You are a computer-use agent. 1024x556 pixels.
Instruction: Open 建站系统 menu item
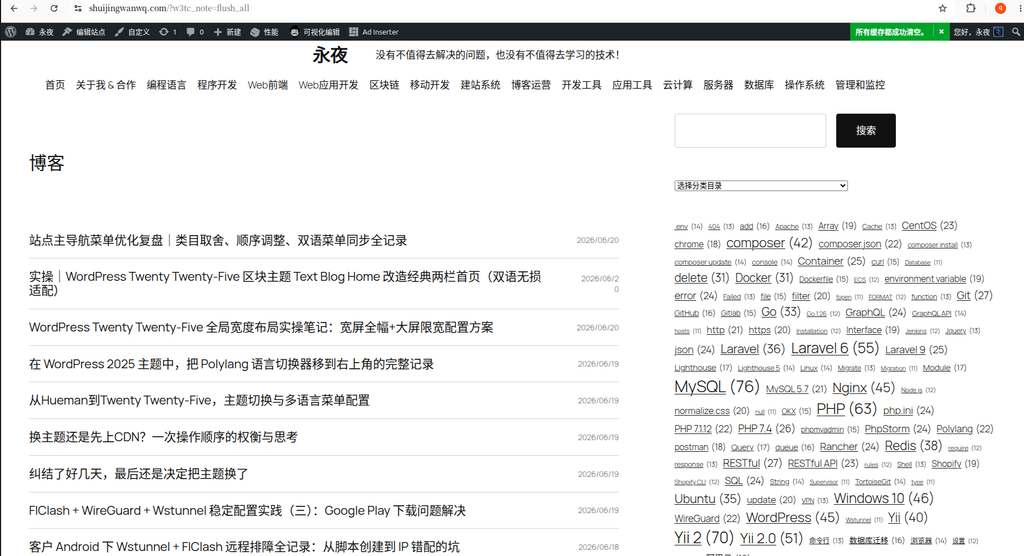pos(481,85)
